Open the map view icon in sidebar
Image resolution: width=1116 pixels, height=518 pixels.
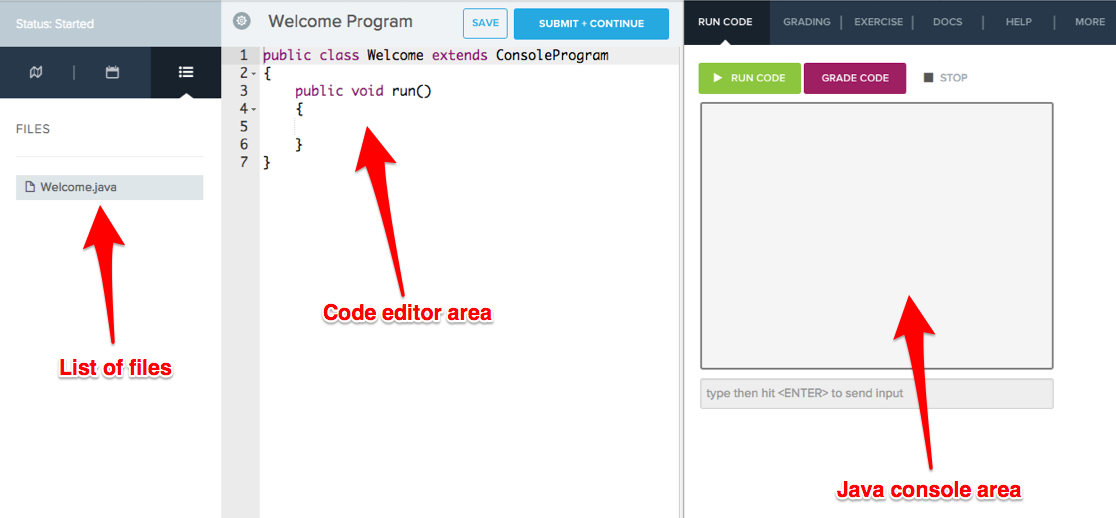[x=36, y=72]
